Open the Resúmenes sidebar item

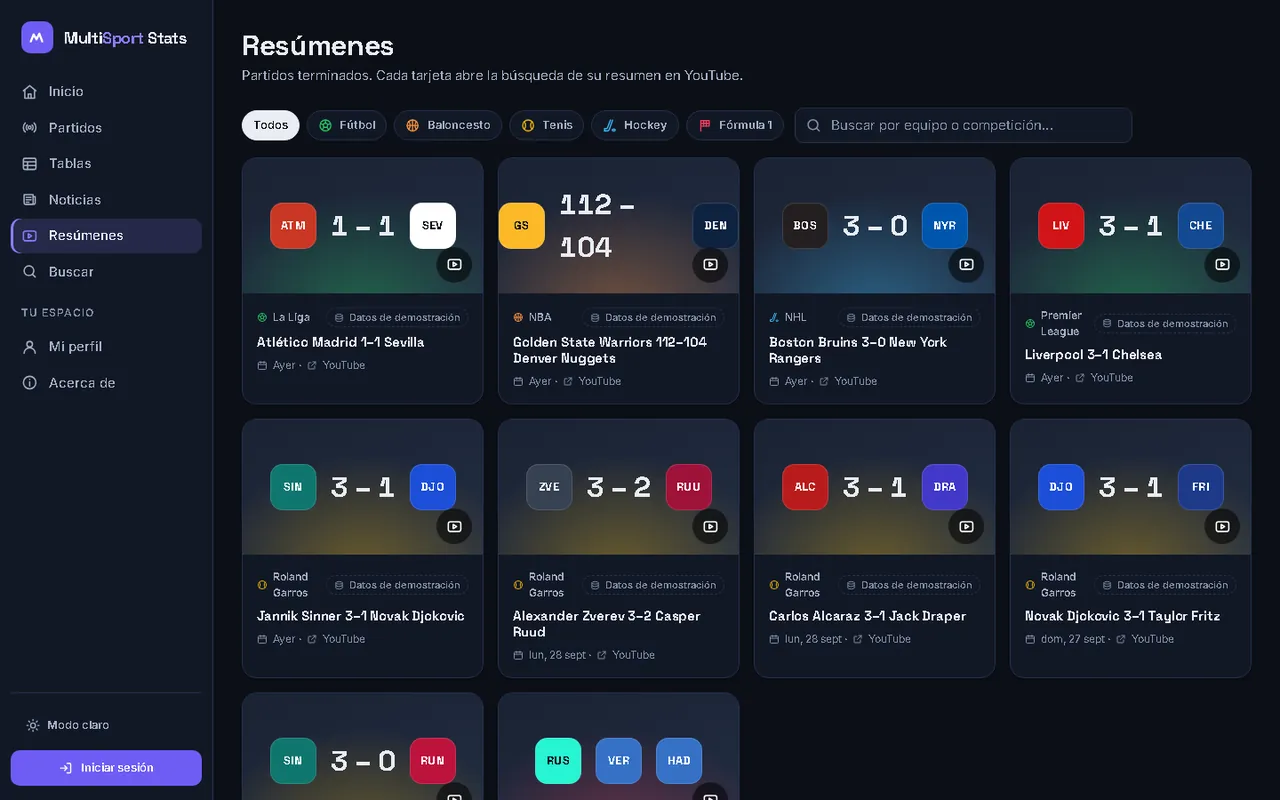coord(106,236)
